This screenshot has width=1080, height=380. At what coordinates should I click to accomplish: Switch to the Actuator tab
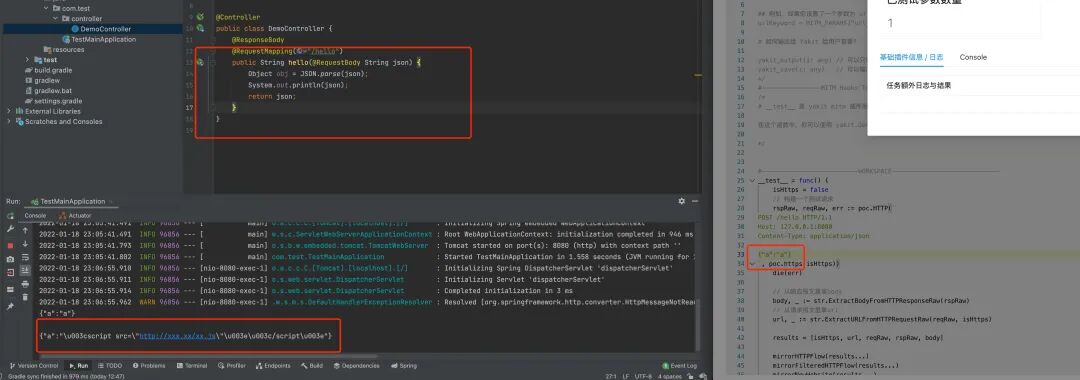tap(76, 215)
